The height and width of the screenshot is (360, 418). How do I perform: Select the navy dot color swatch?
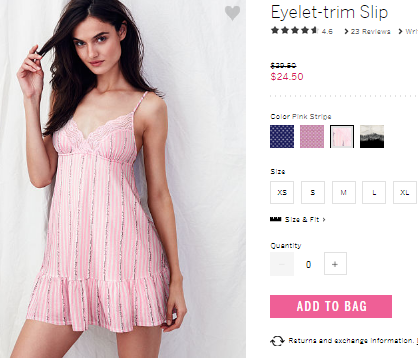(282, 136)
